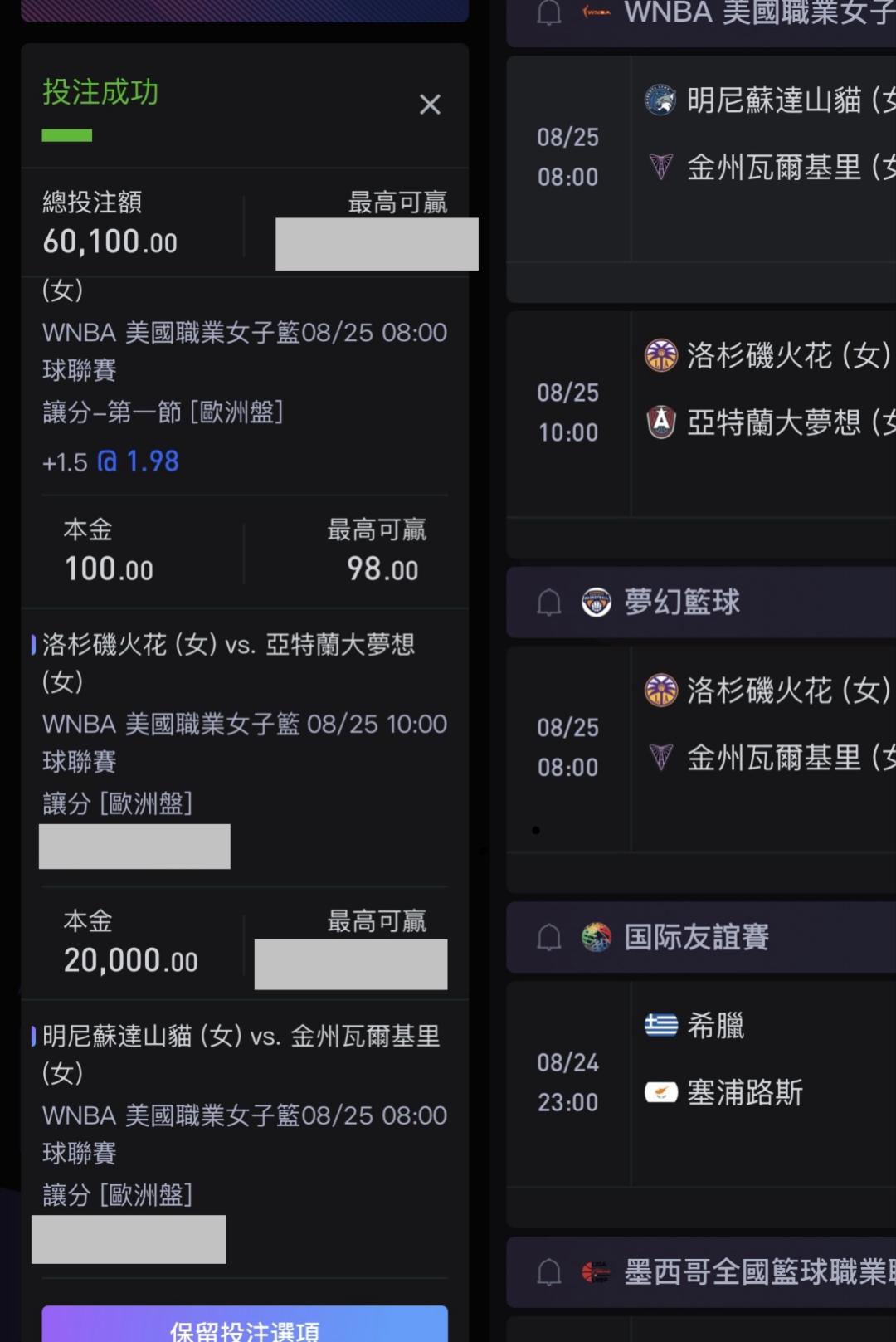Click the 明尼蘇達山貓 team logo icon

pyautogui.click(x=660, y=100)
